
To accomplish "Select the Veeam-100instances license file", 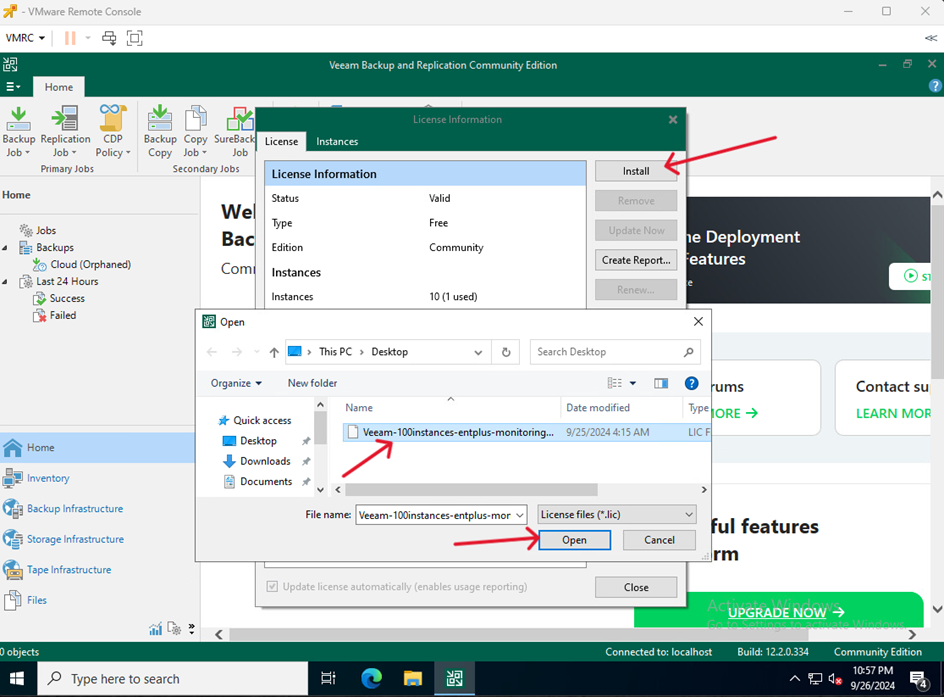I will point(456,433).
